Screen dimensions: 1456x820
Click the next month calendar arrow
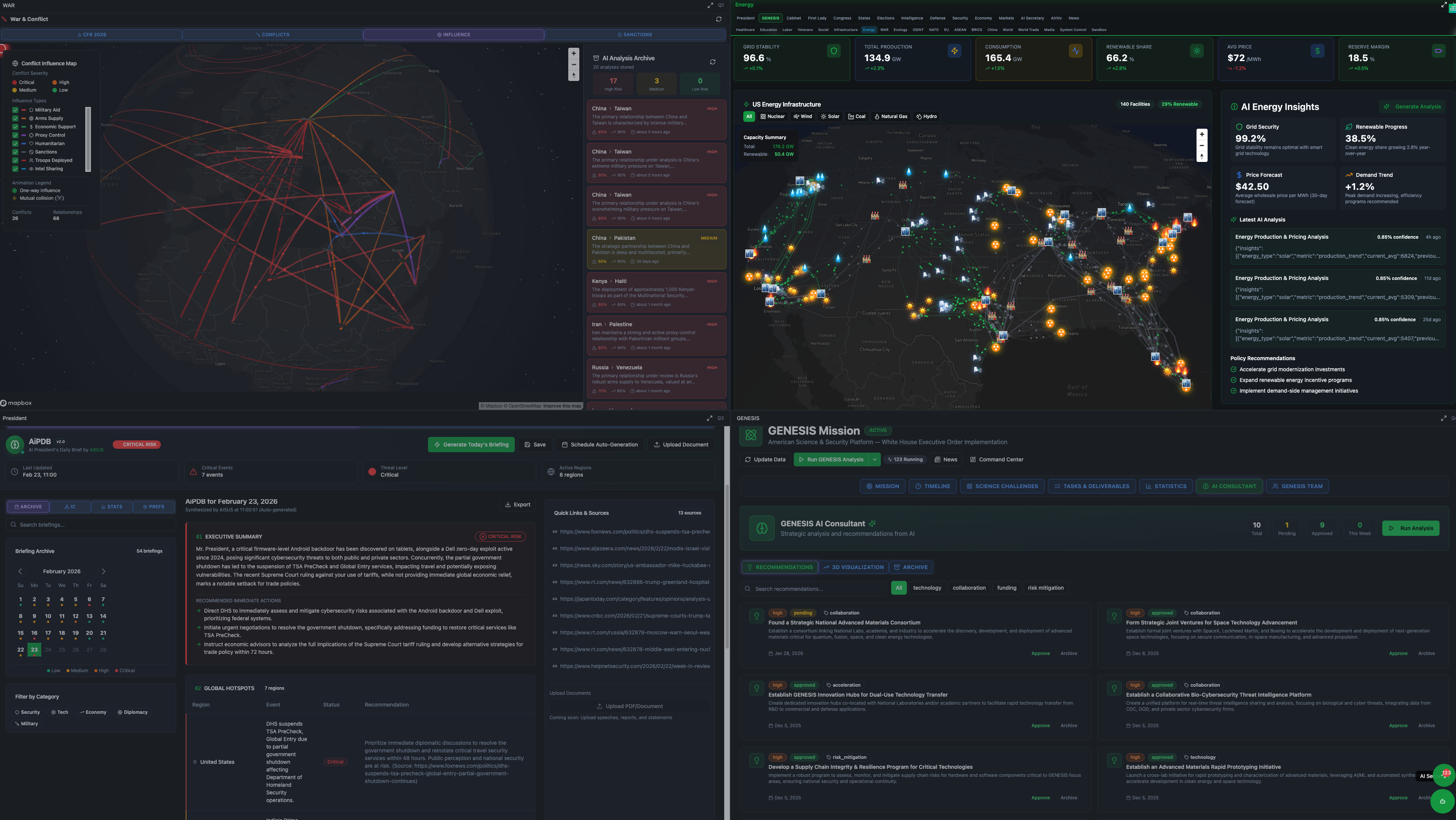[104, 571]
